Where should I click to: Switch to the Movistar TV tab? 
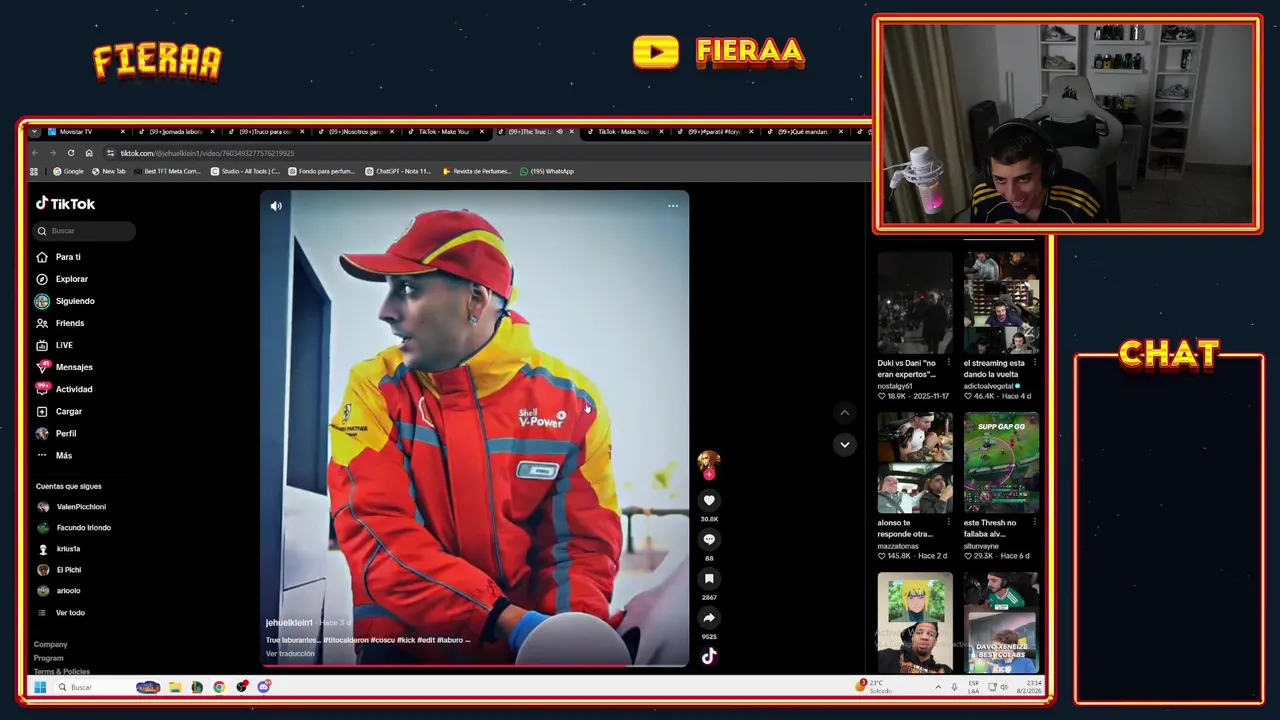84,132
